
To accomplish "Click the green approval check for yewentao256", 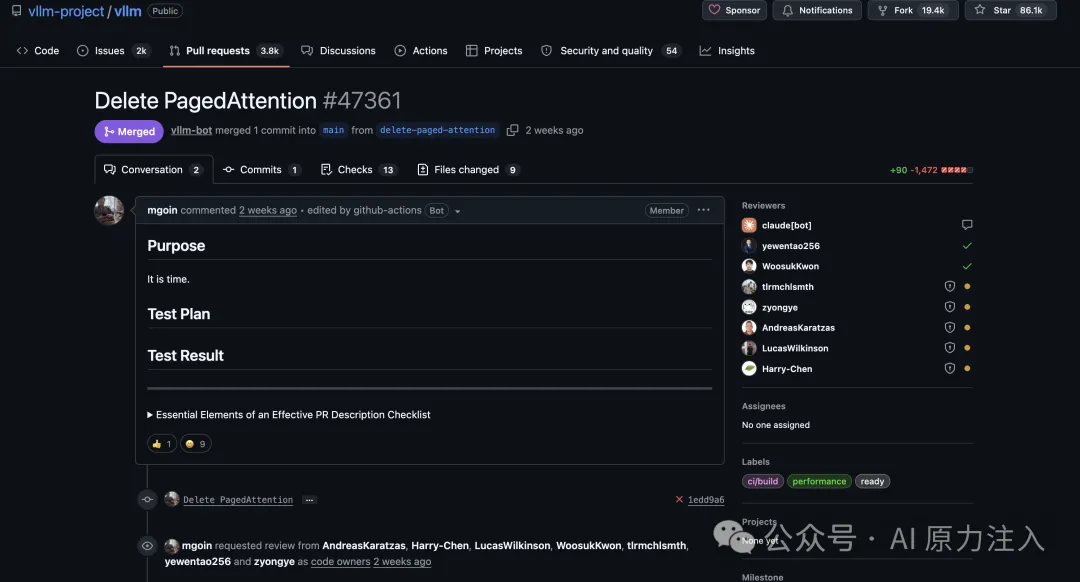I will click(x=967, y=245).
